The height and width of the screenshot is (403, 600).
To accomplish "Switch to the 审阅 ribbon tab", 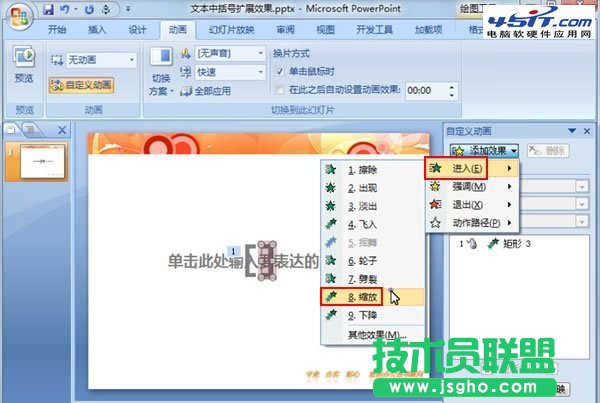I will tap(285, 29).
